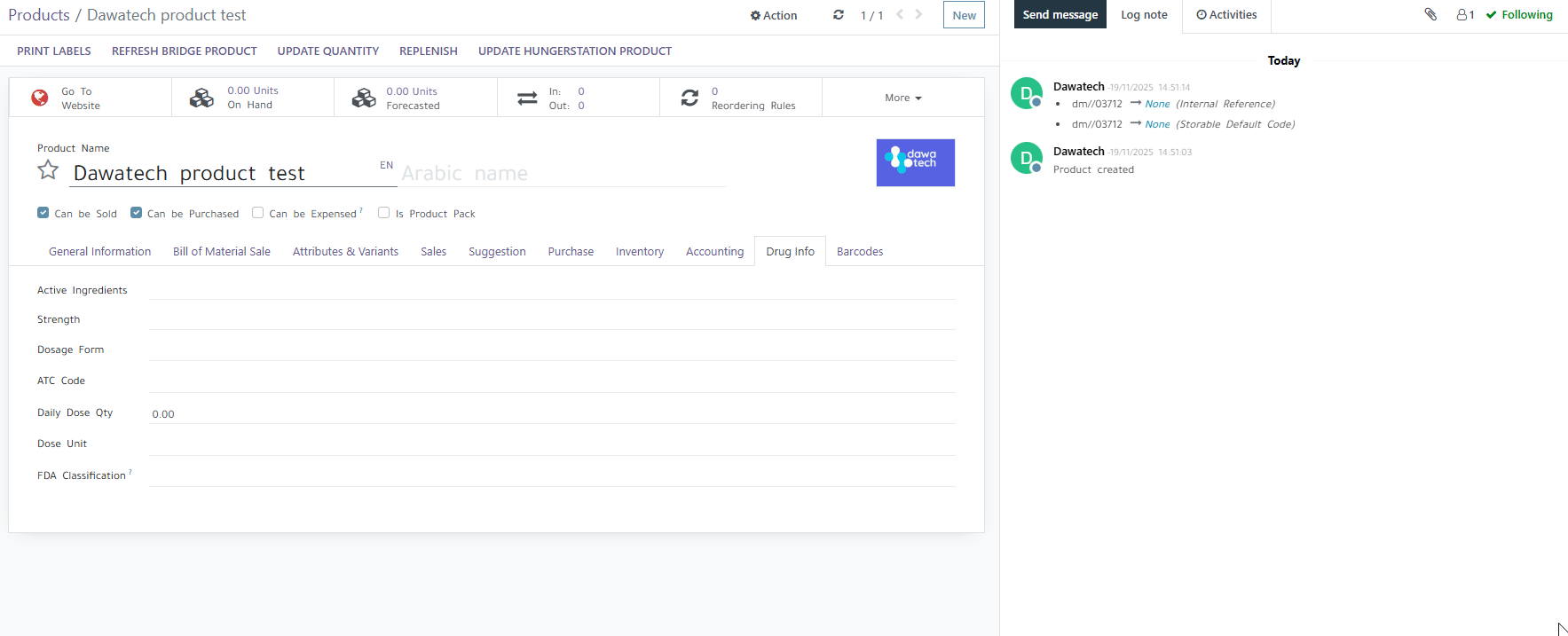Image resolution: width=1568 pixels, height=636 pixels.
Task: Open In/Out transfers arrows icon
Action: click(x=527, y=98)
